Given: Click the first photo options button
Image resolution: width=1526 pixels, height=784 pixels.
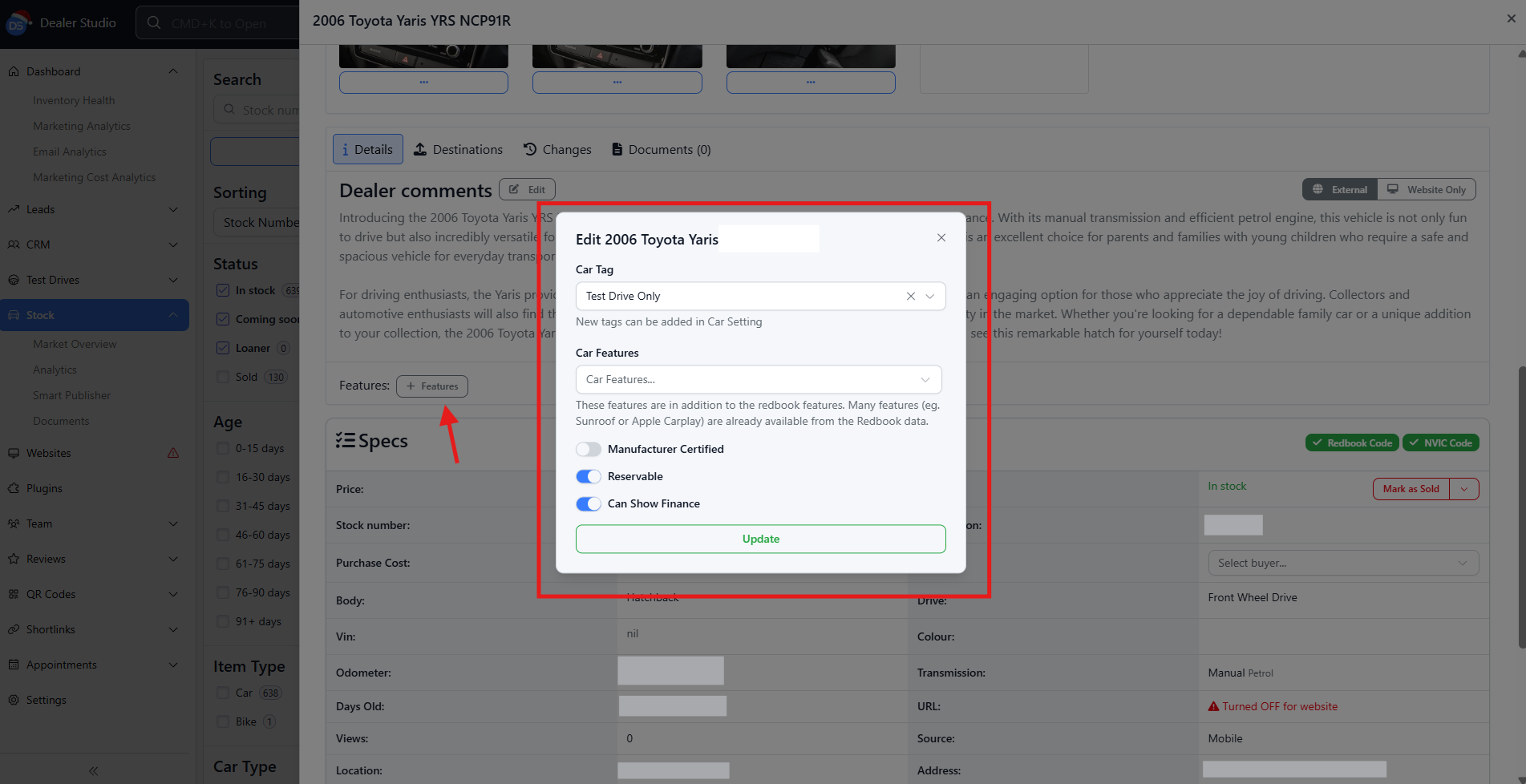Looking at the screenshot, I should (x=423, y=82).
